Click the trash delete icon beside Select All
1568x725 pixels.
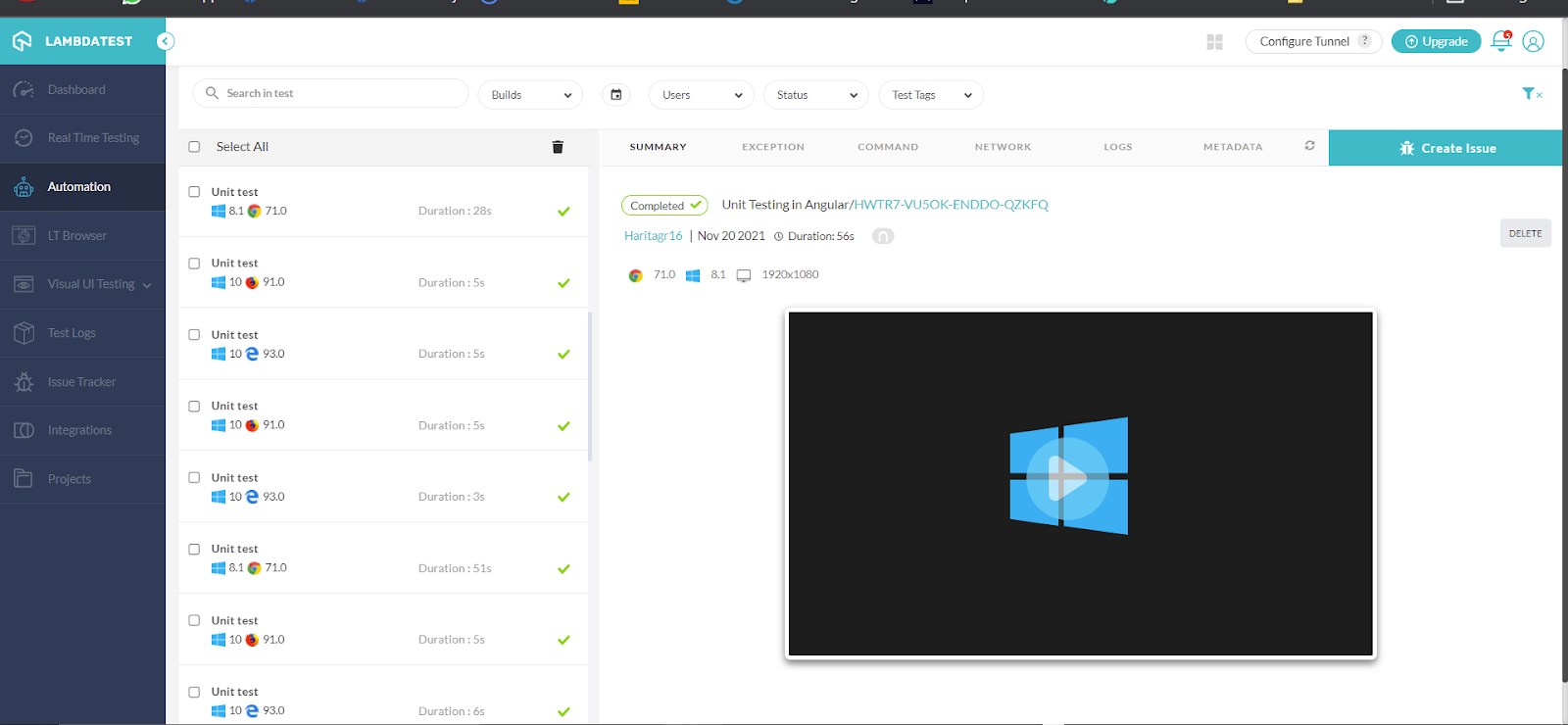[x=558, y=147]
